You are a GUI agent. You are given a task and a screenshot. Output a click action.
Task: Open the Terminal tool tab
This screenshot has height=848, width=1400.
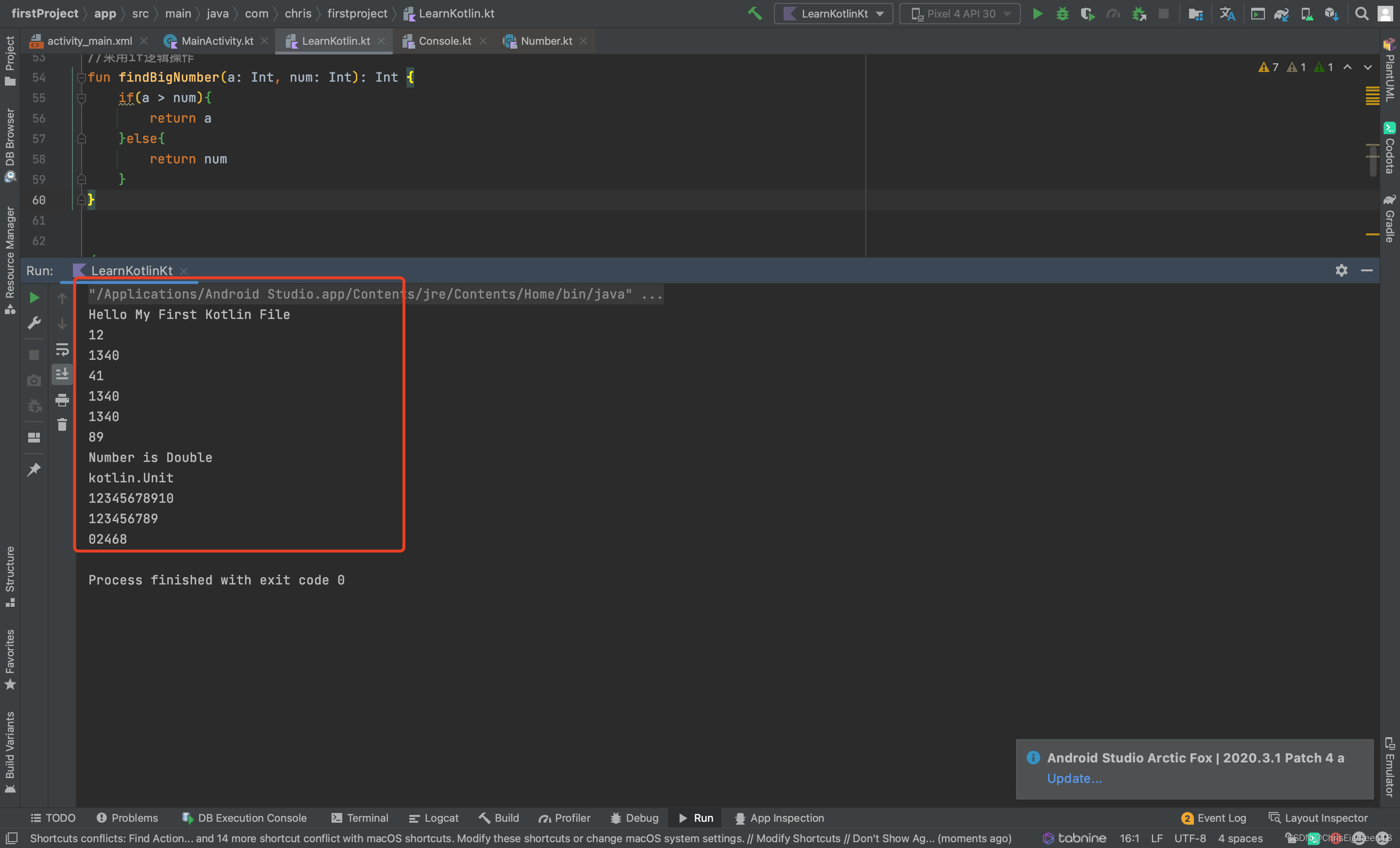[x=360, y=817]
